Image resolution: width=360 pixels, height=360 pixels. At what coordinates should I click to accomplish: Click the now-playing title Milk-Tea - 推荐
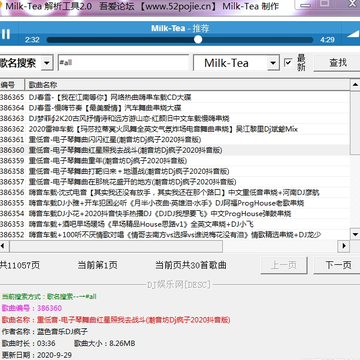[180, 28]
